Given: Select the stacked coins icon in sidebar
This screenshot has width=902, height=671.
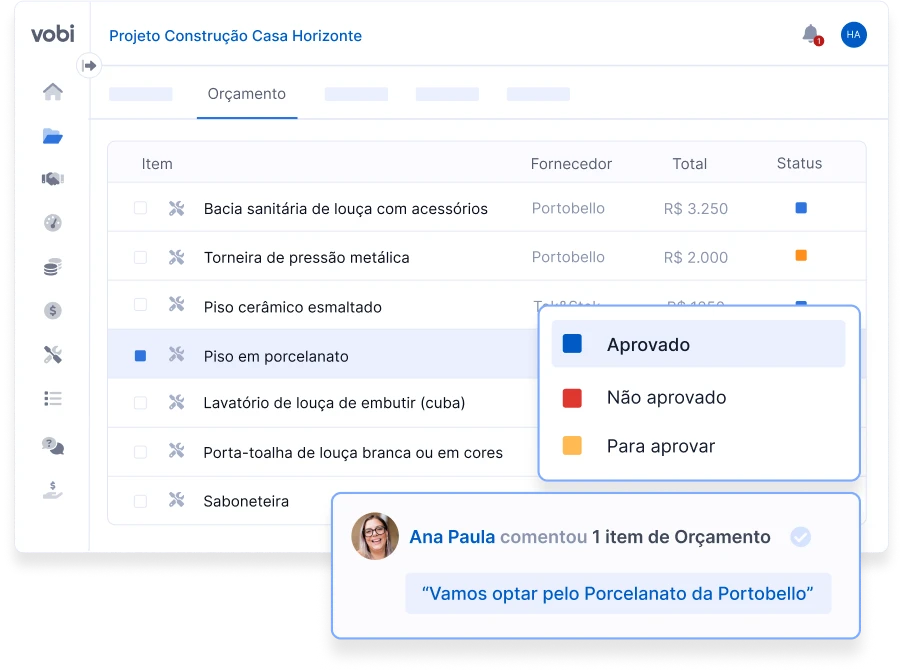Looking at the screenshot, I should 53,267.
